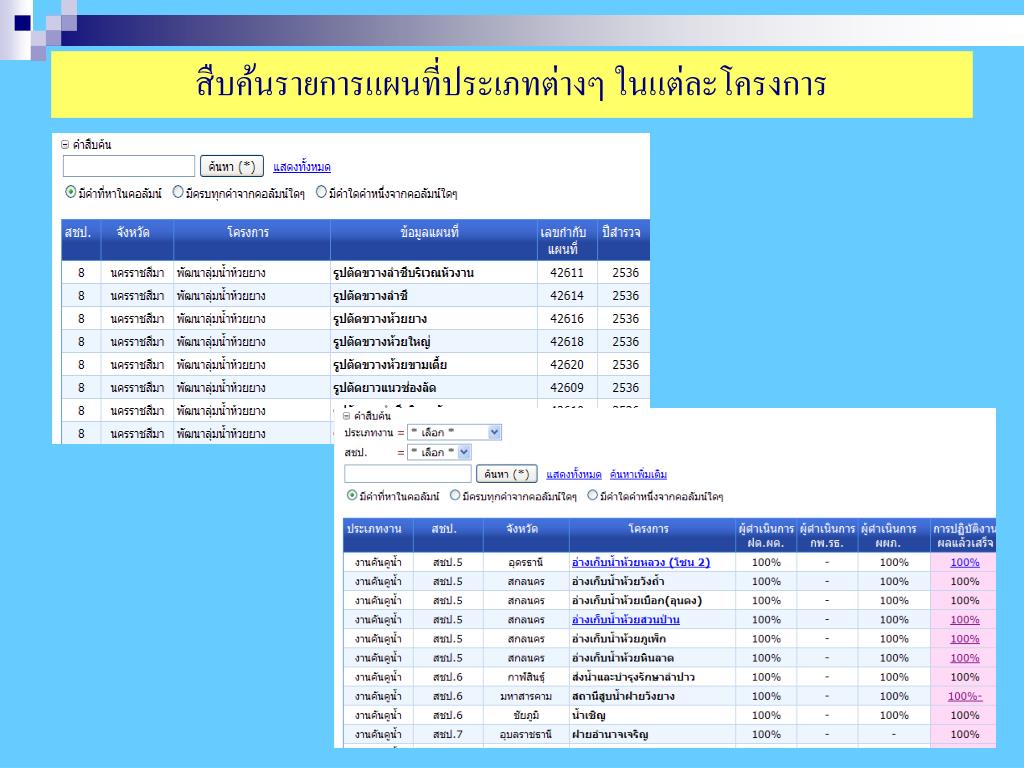Select มีครบทุกคำจากคอลัมน์ใดๆ radio in the lower progress panel
Screen dimensions: 1024x768
pyautogui.click(x=455, y=496)
